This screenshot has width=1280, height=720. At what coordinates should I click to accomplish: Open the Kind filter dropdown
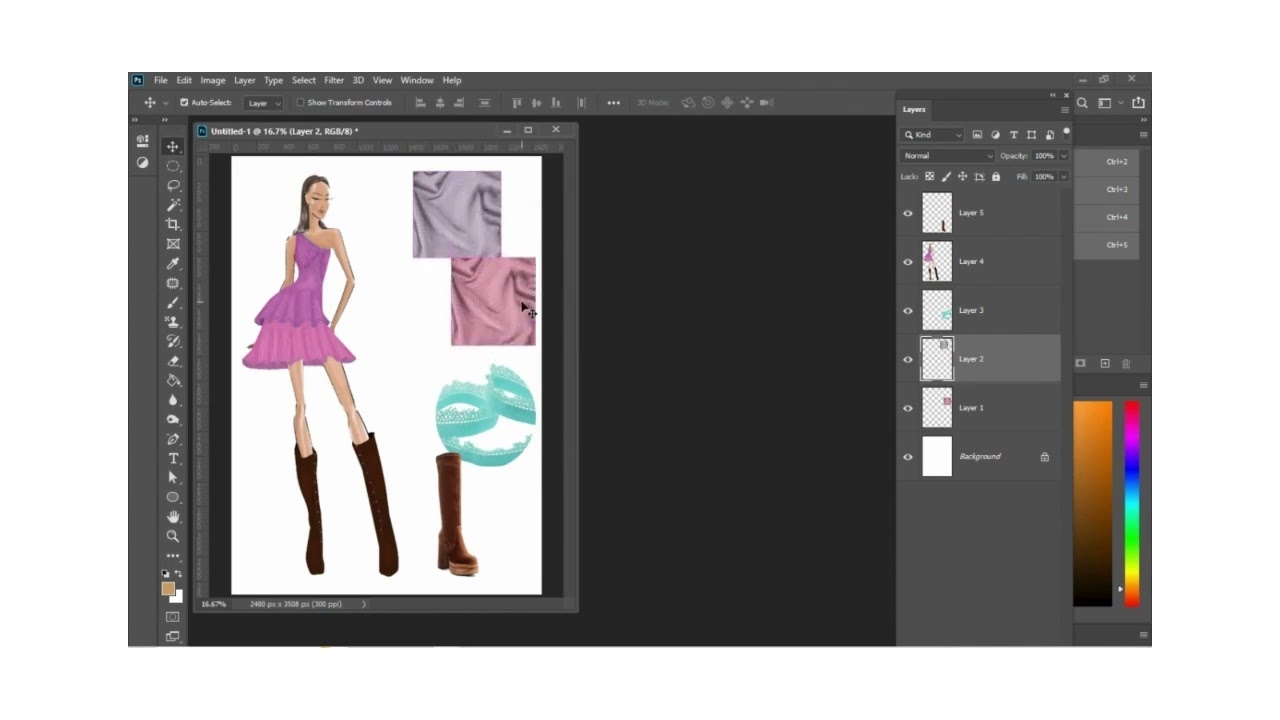(x=932, y=135)
